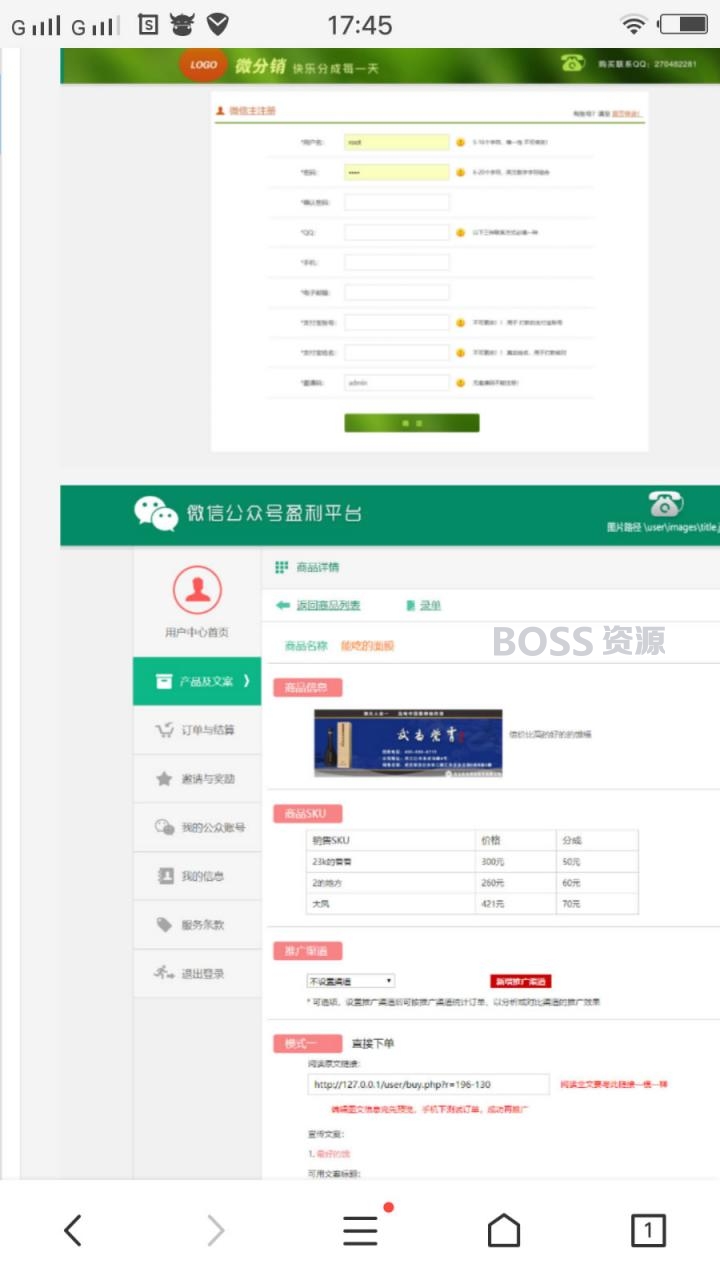
Task: Click the 录单 link
Action: click(430, 605)
